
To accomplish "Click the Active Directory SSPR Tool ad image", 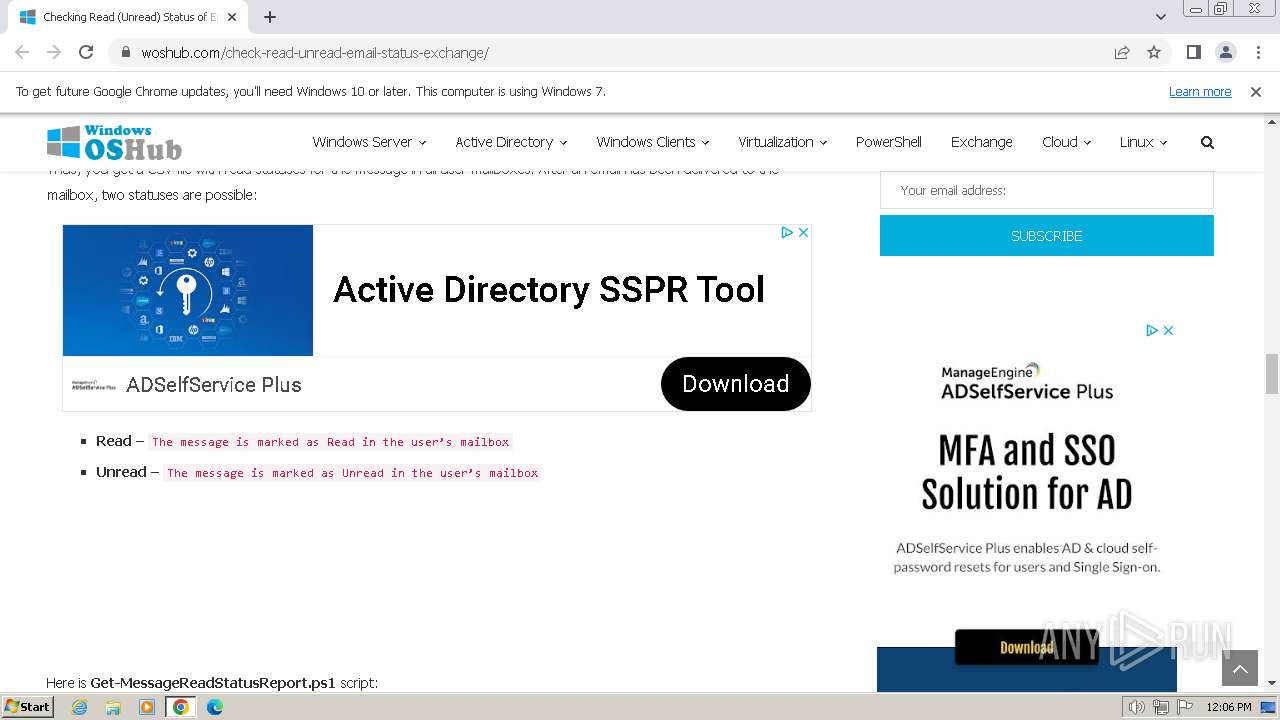I will point(188,290).
